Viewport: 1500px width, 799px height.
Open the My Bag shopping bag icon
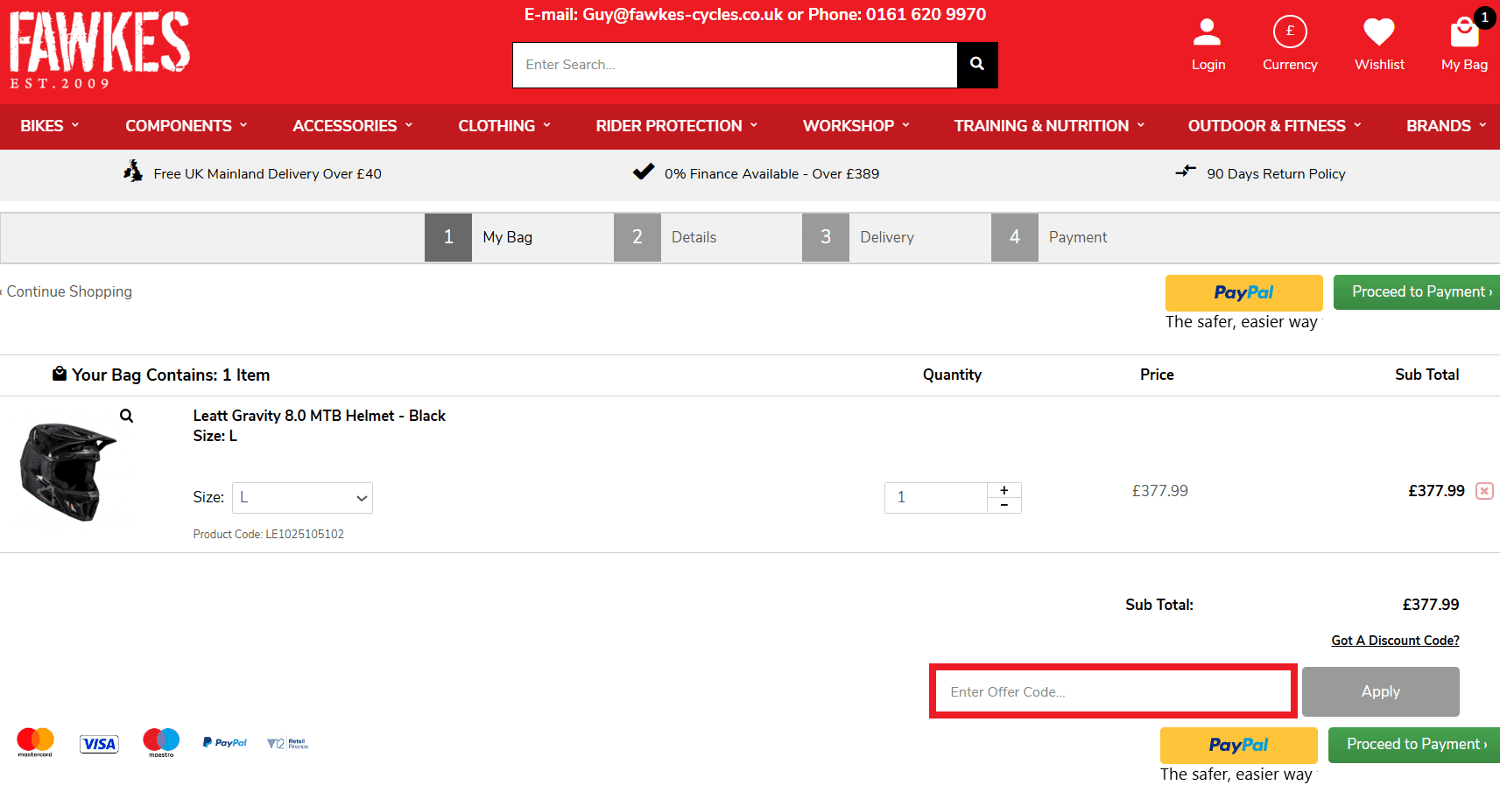point(1465,32)
